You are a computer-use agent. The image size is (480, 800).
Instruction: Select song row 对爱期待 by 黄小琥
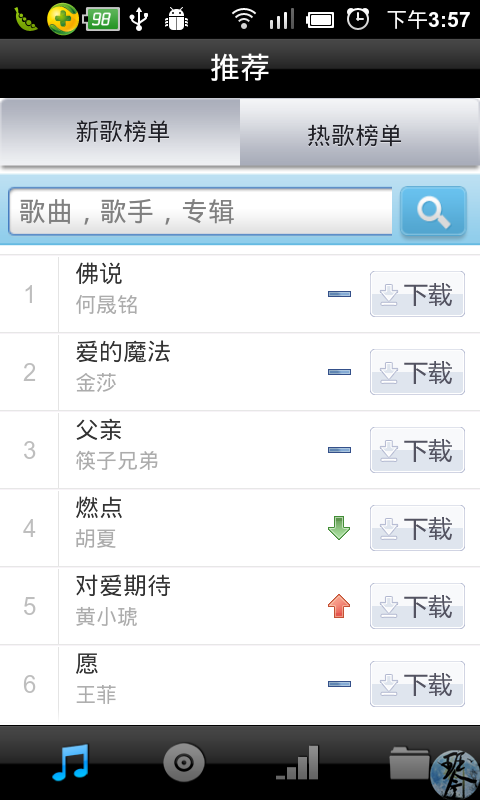coord(240,606)
